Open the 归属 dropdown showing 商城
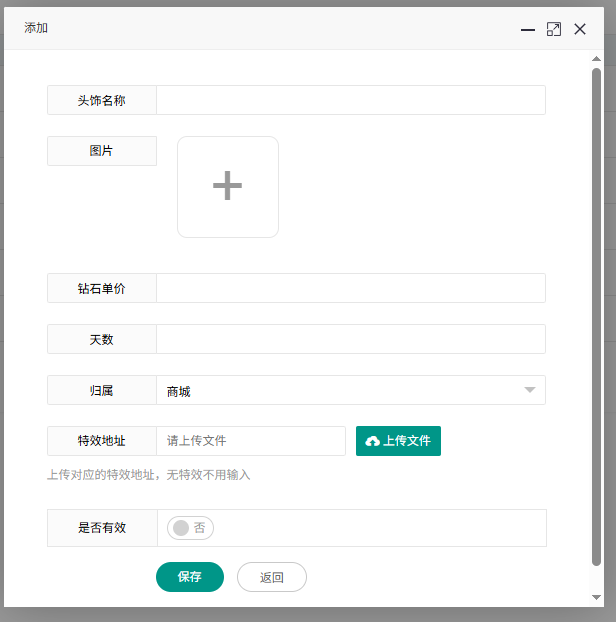 [x=340, y=390]
